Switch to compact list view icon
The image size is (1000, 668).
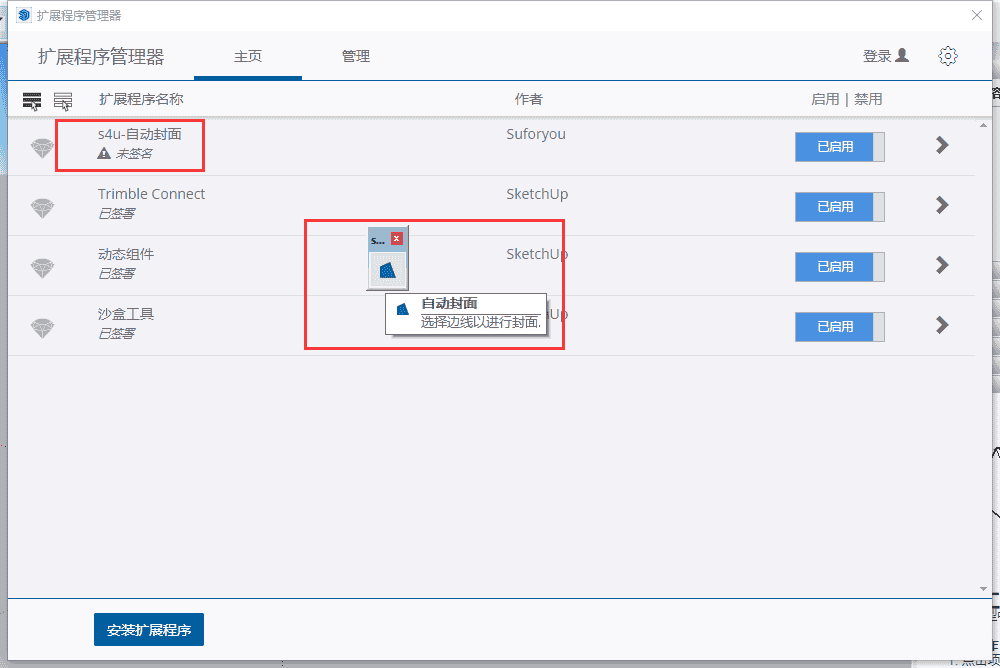tap(32, 99)
